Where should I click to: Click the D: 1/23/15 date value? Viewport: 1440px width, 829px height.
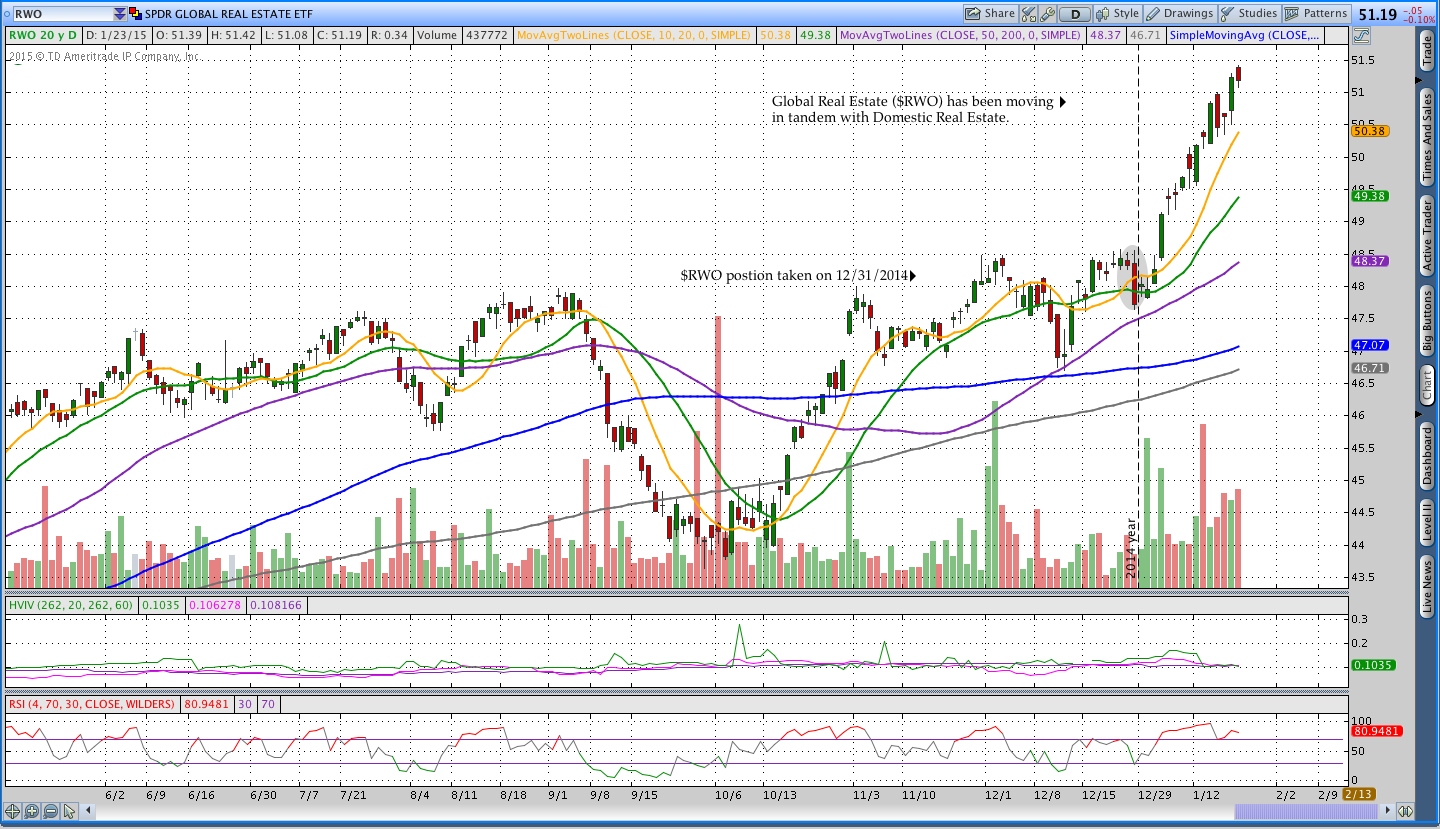[116, 35]
